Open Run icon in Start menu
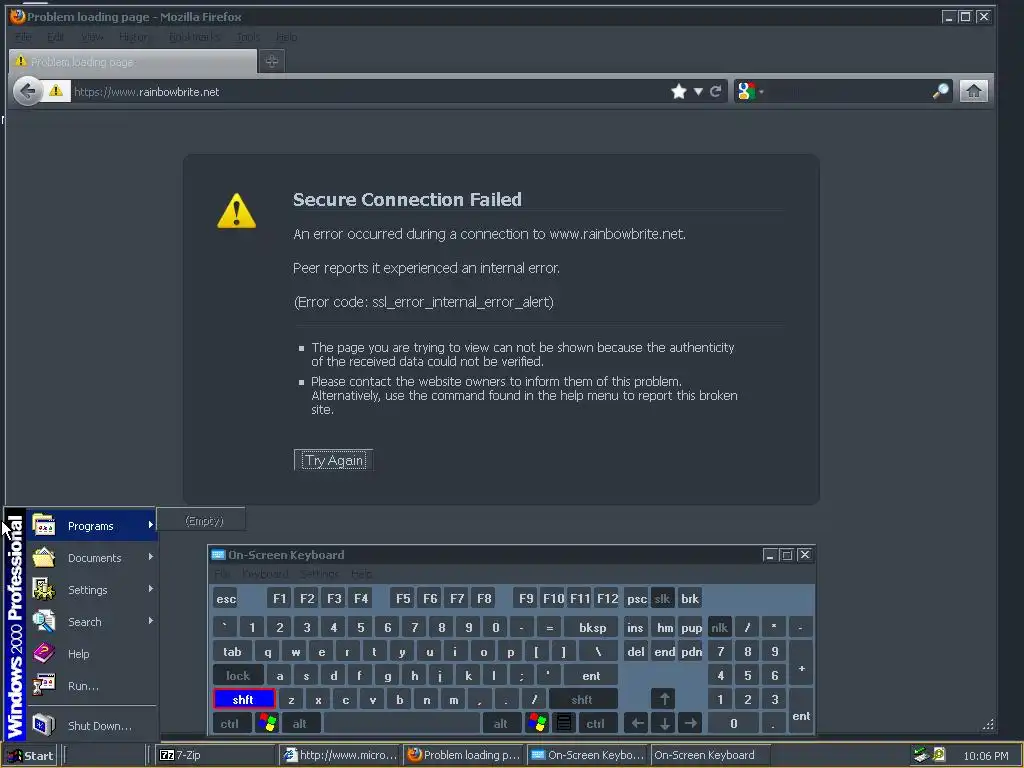Screen dimensions: 1024x768 pyautogui.click(x=44, y=685)
